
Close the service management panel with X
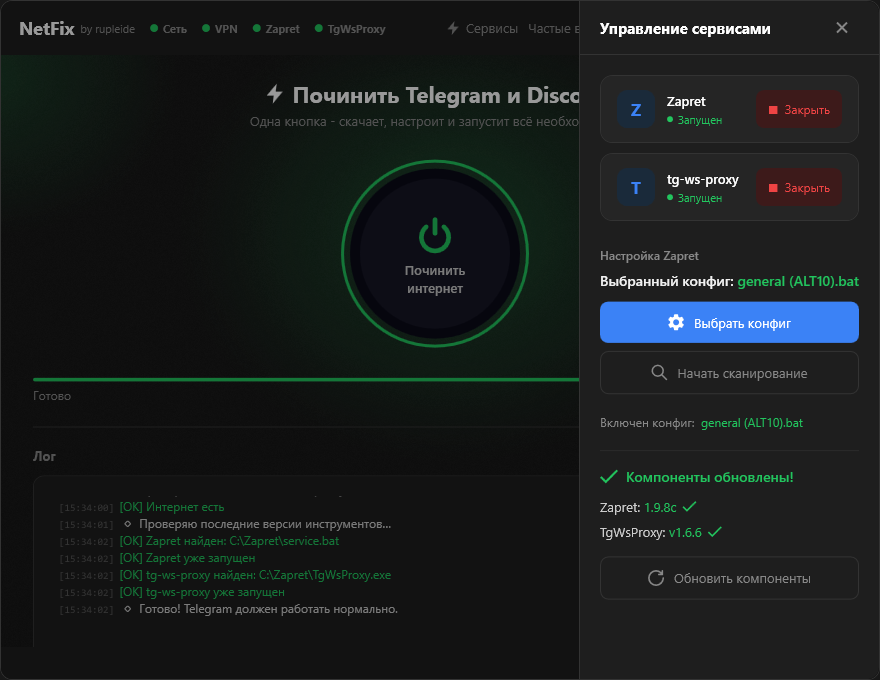pos(841,27)
